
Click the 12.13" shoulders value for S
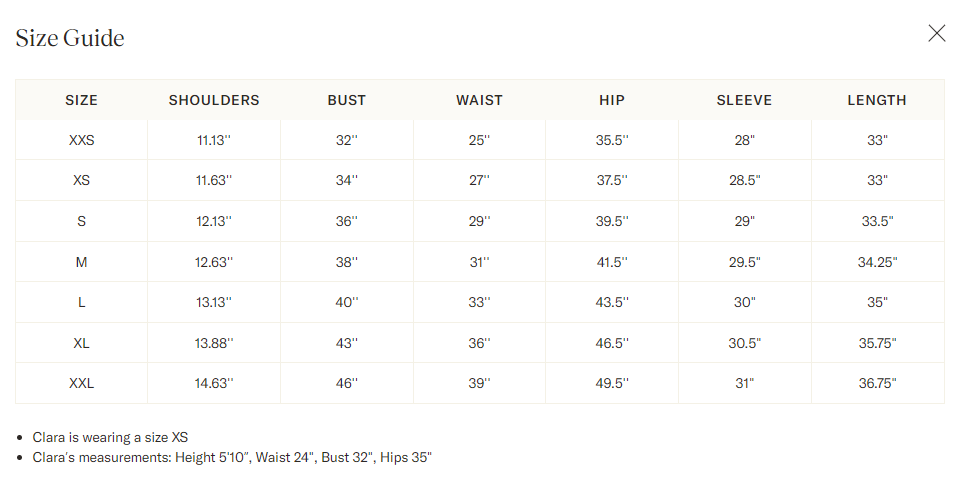[214, 221]
